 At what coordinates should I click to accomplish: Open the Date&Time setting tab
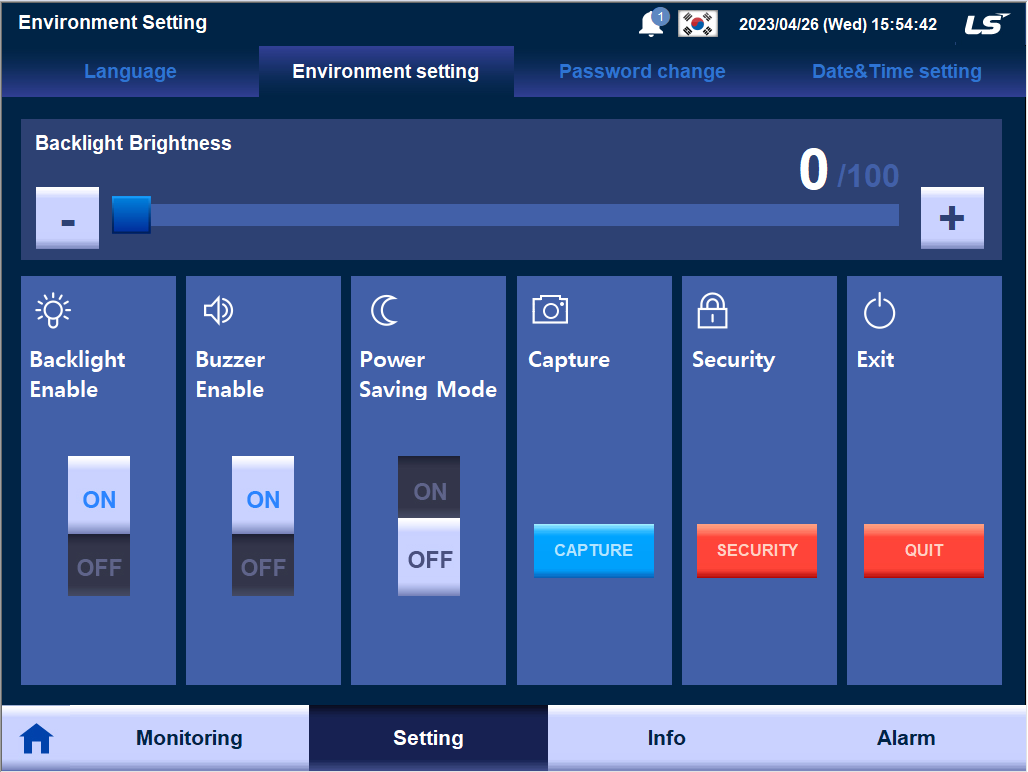(x=897, y=71)
